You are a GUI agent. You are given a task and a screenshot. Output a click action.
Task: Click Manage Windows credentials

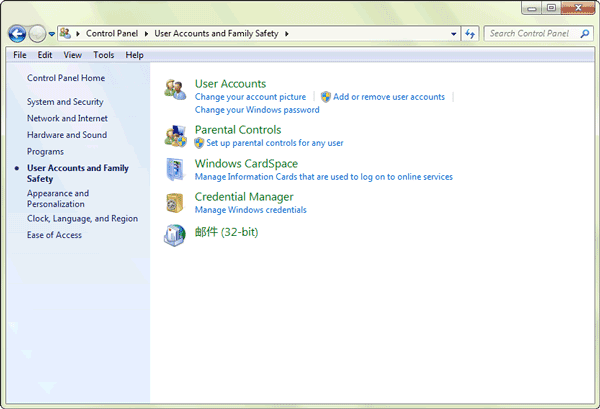pyautogui.click(x=251, y=210)
